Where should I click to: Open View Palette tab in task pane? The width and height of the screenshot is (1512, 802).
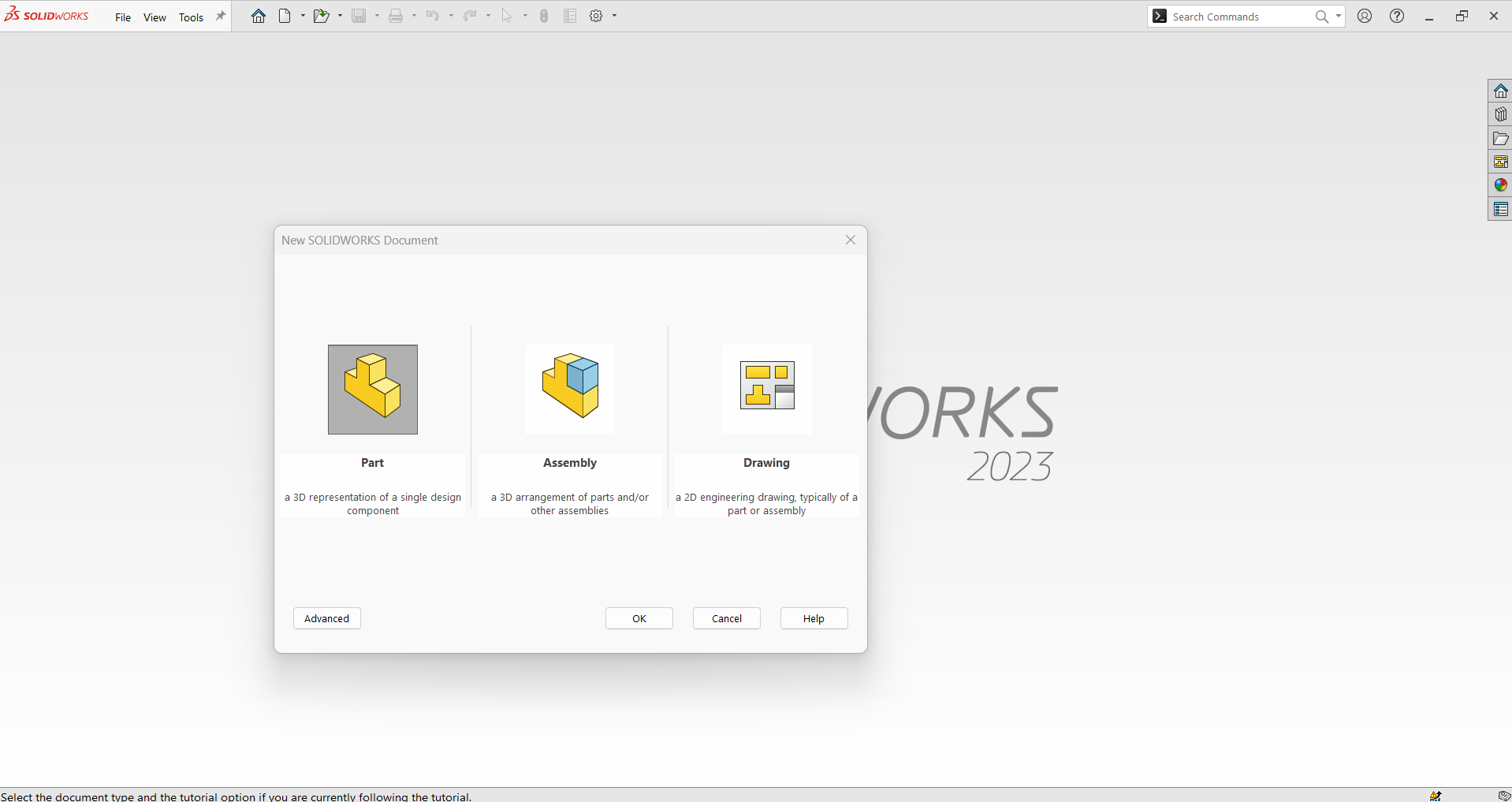click(x=1500, y=162)
